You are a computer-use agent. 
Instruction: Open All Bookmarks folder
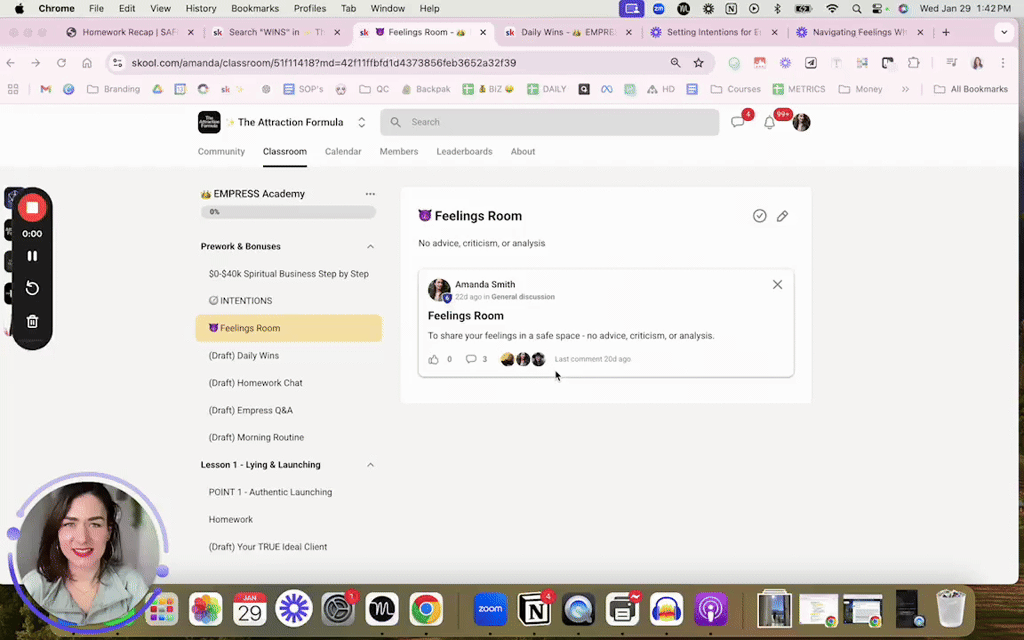(x=971, y=89)
